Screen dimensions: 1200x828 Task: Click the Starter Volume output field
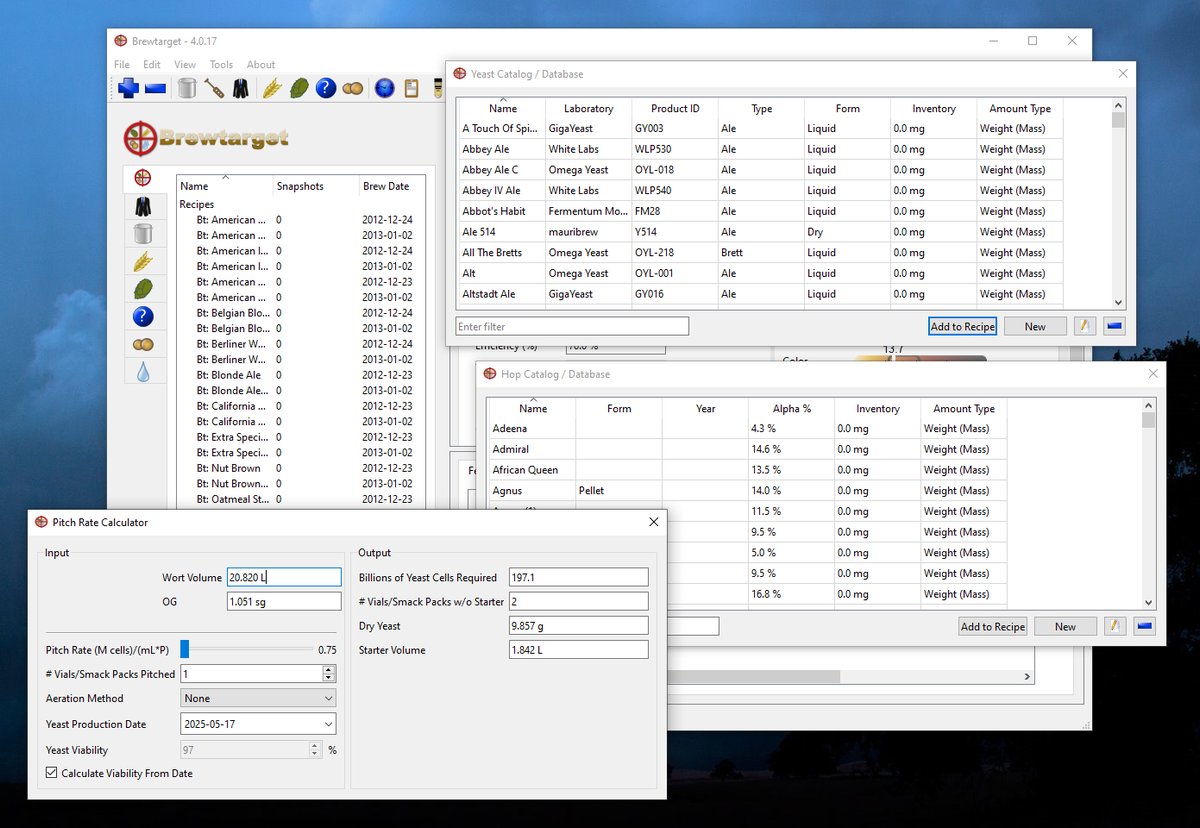tap(578, 650)
